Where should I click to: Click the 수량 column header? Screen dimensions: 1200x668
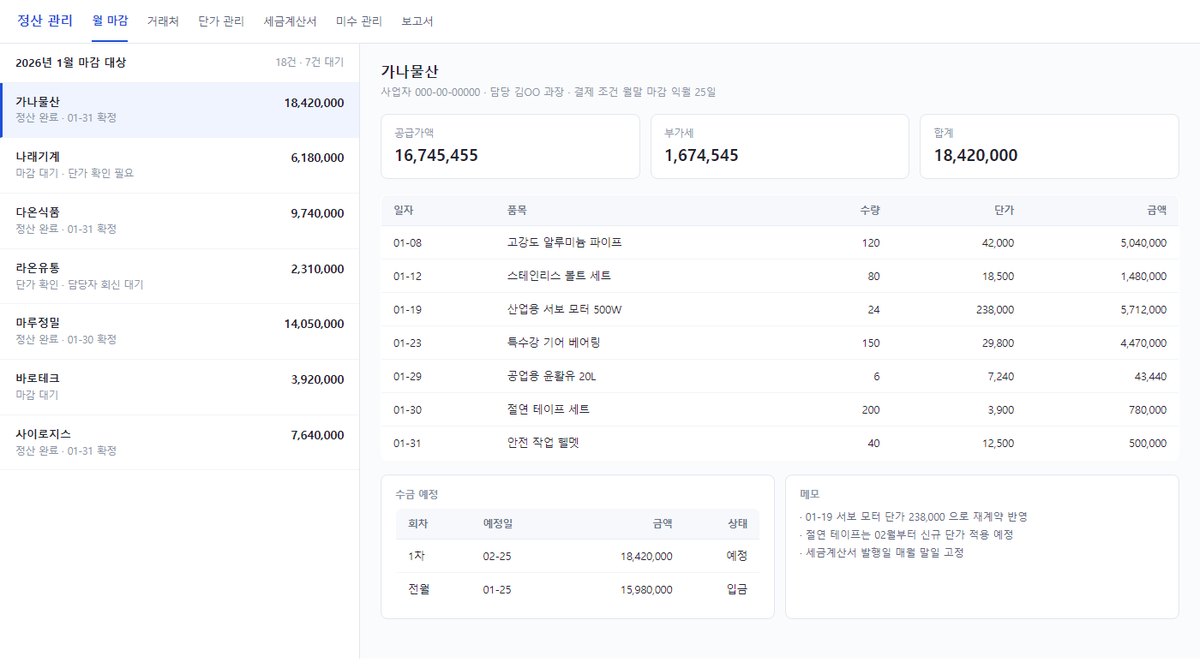(x=870, y=210)
